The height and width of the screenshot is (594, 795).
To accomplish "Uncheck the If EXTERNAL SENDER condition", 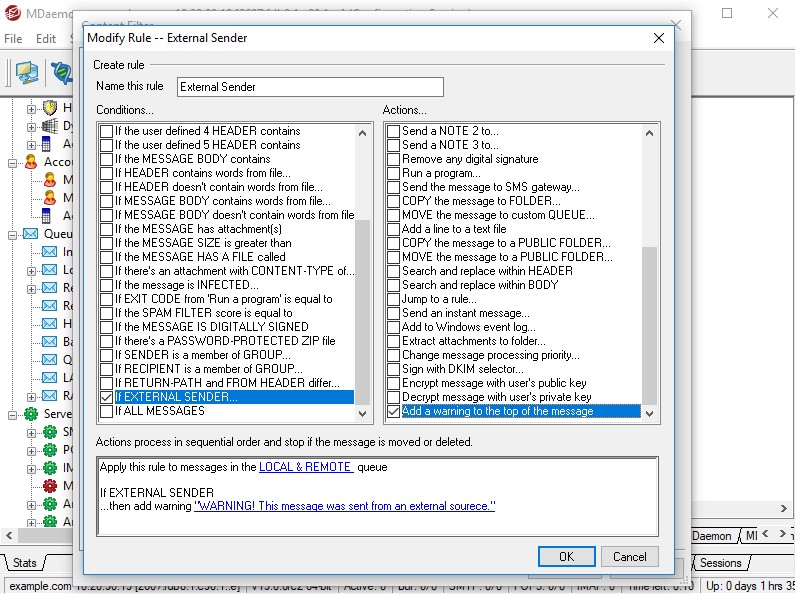I will coord(106,397).
